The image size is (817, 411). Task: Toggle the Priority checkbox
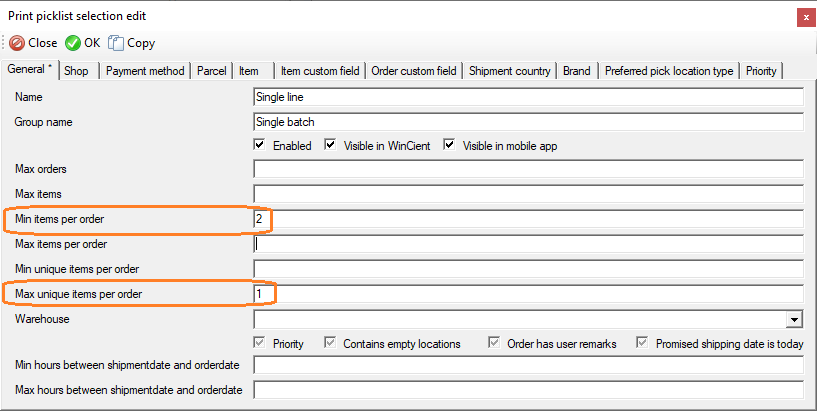point(259,343)
